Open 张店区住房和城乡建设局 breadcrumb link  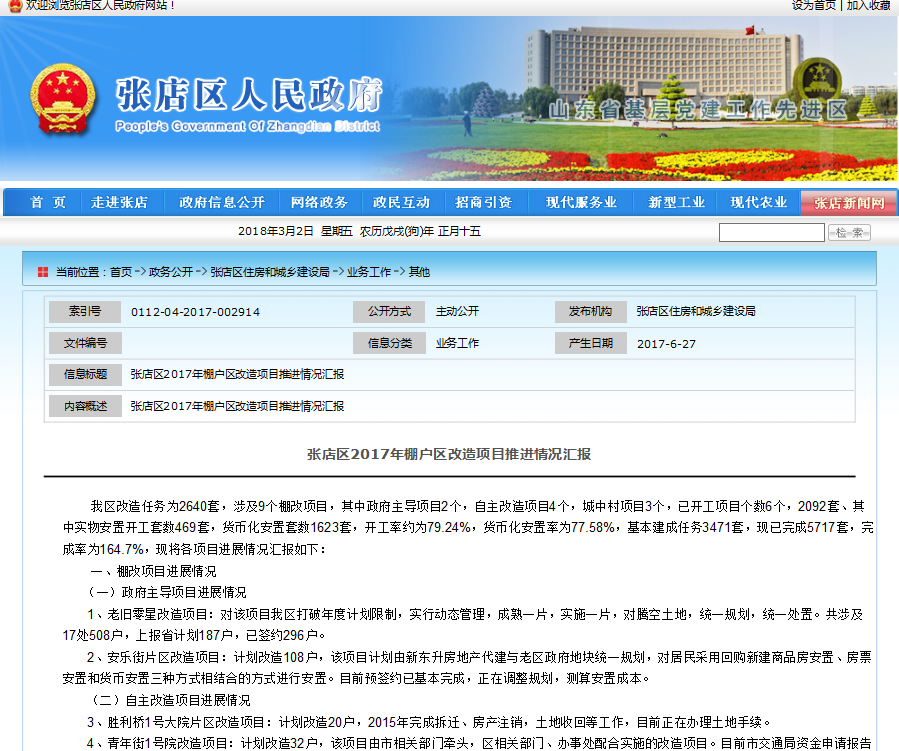[269, 271]
